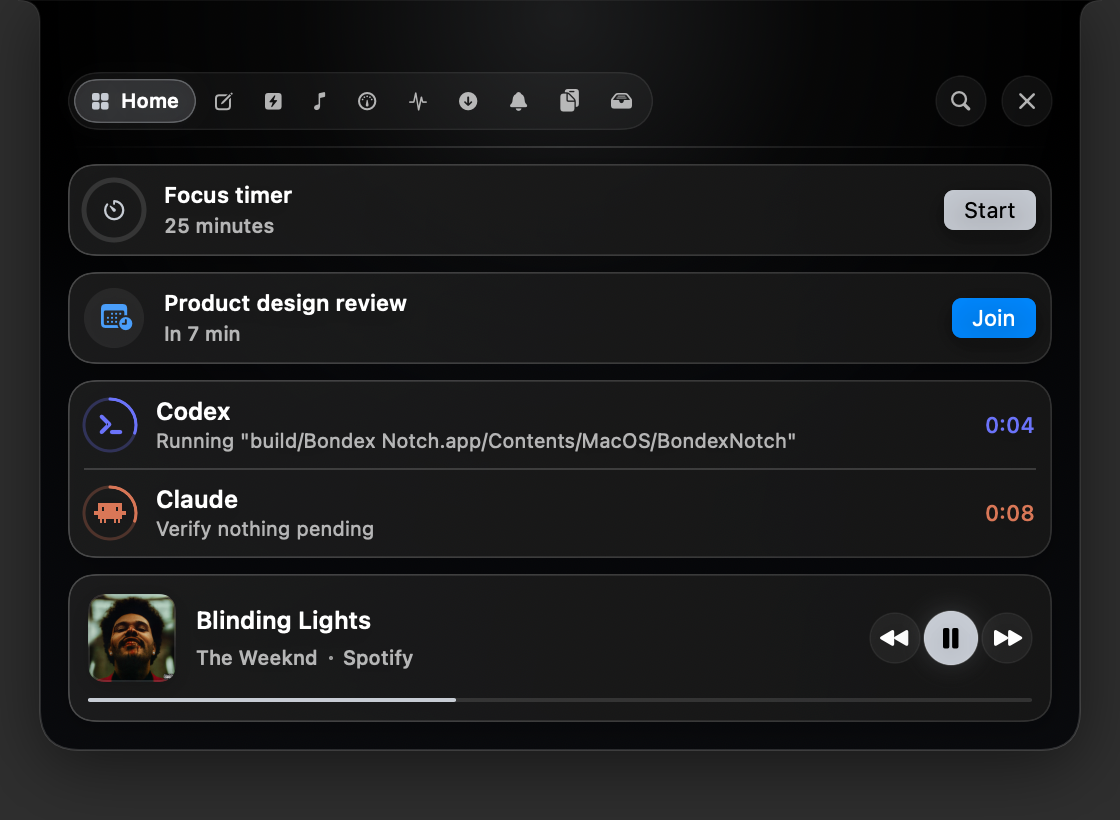This screenshot has height=820, width=1120.
Task: Skip to the next track
Action: click(1007, 638)
